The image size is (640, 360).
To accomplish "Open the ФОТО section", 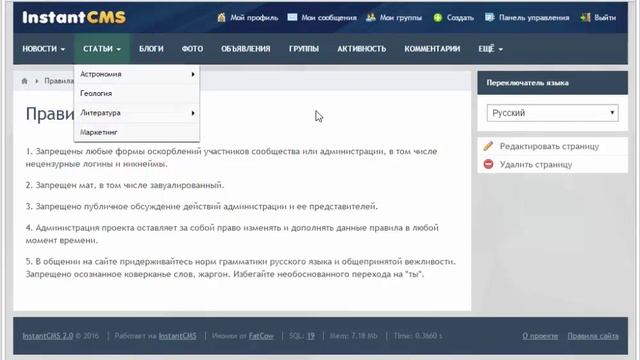I will tap(192, 49).
